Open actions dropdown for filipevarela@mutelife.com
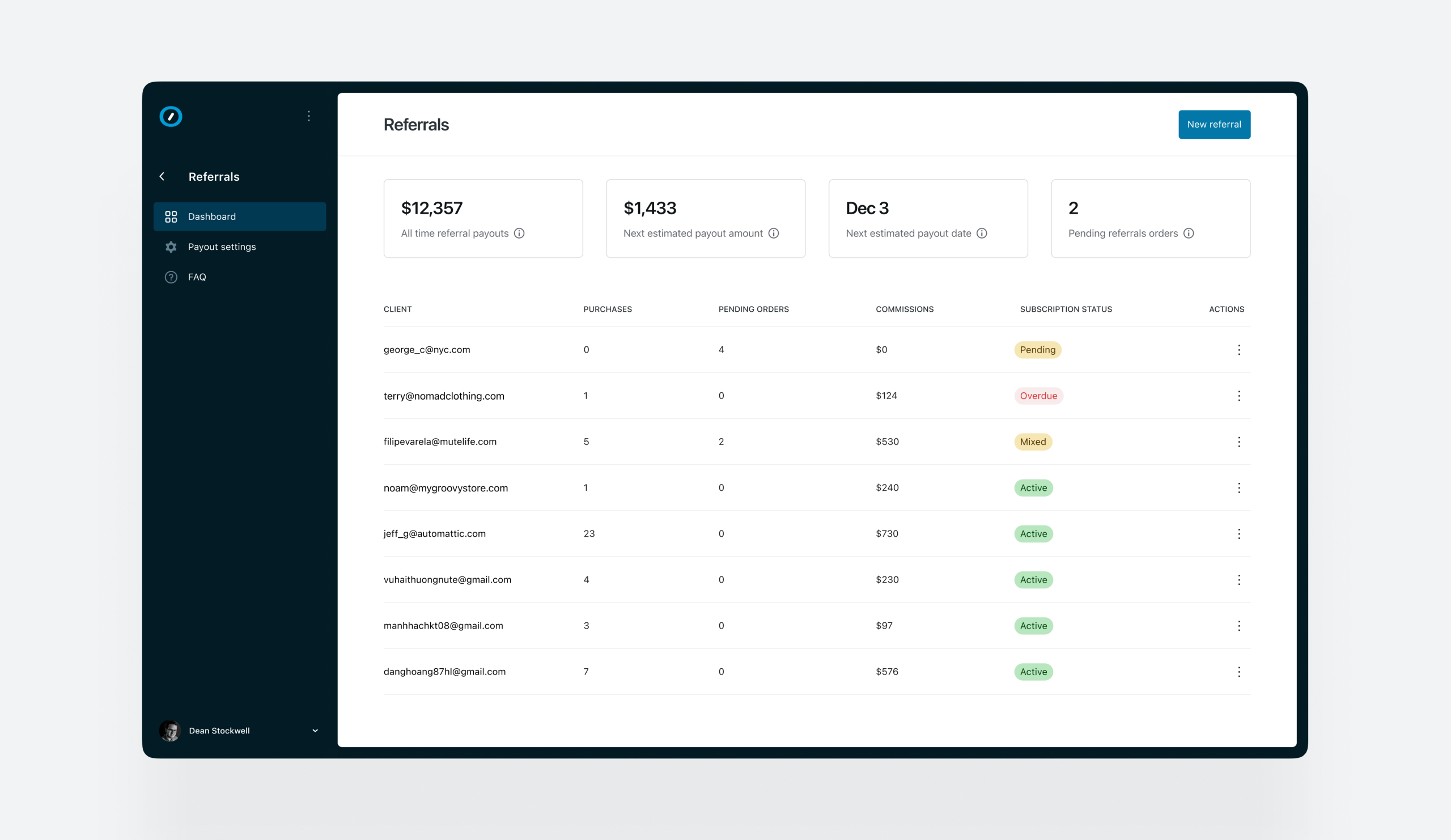The image size is (1451, 840). click(1239, 442)
